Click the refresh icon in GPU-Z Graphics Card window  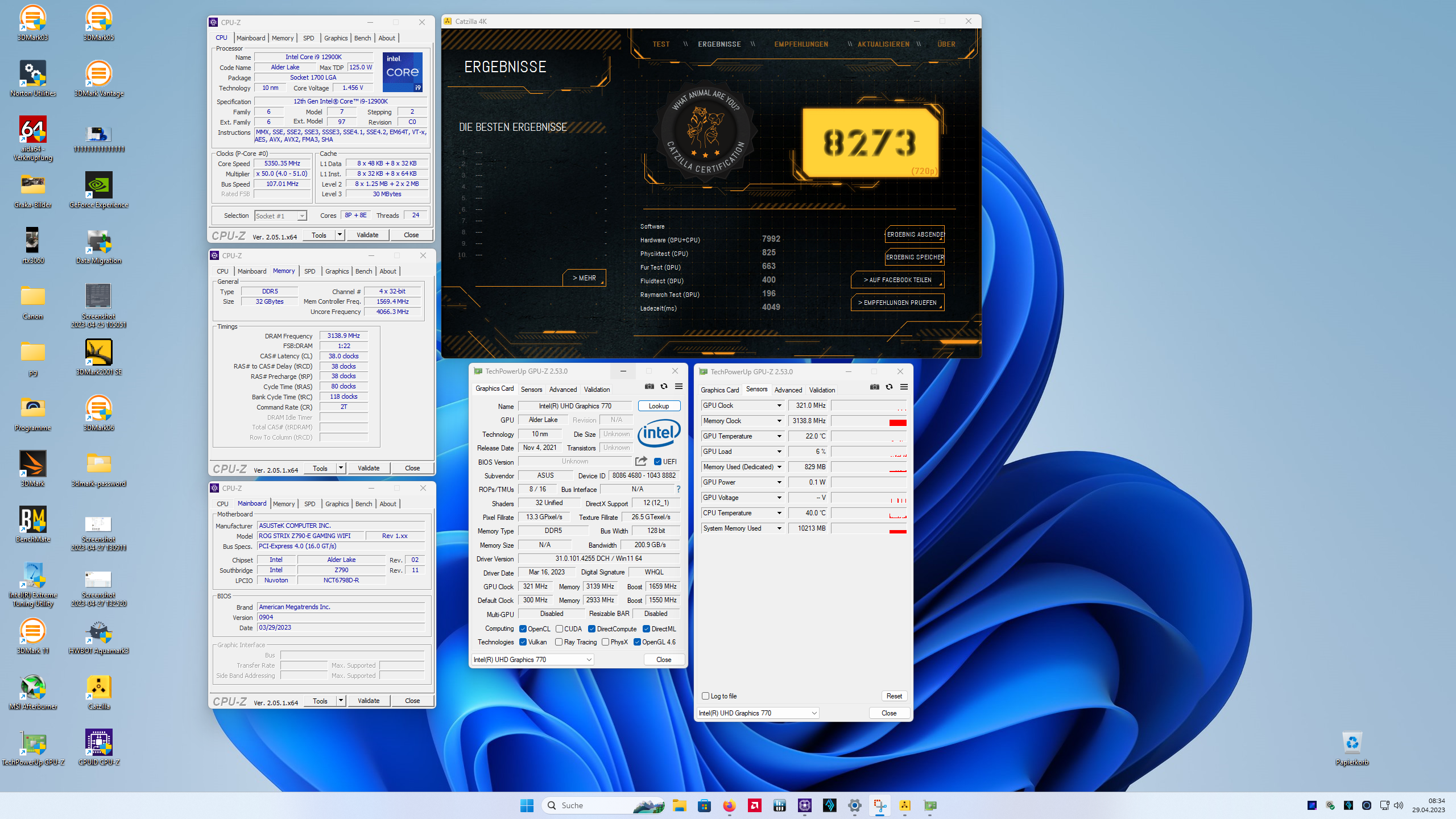tap(664, 387)
